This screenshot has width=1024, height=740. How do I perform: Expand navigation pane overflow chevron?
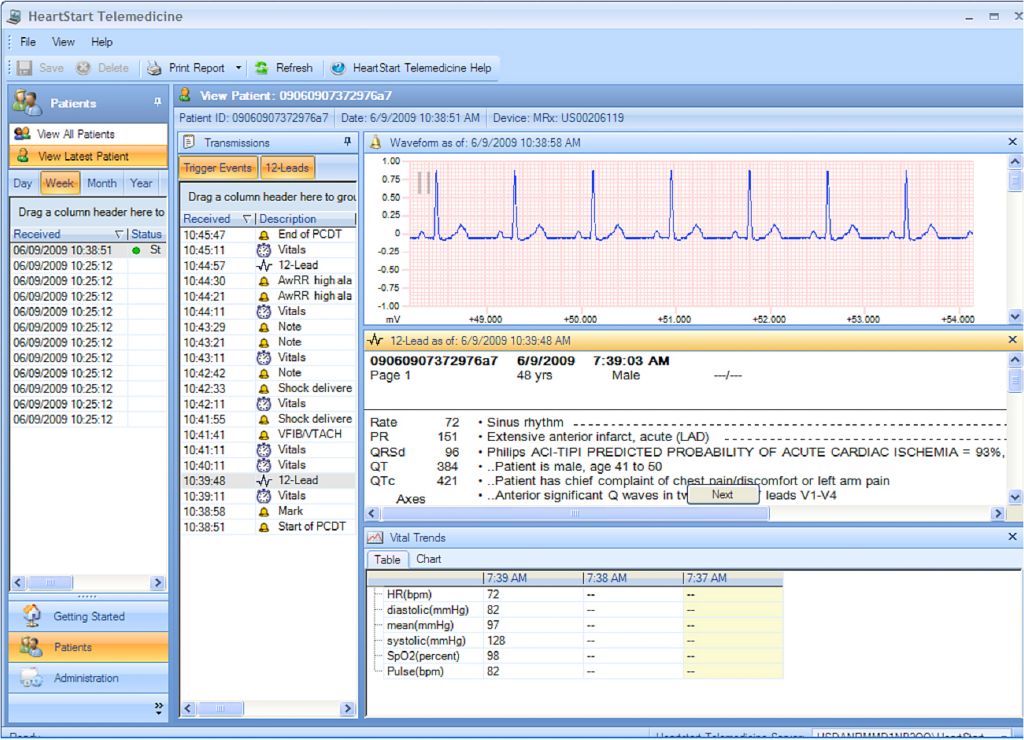[159, 708]
